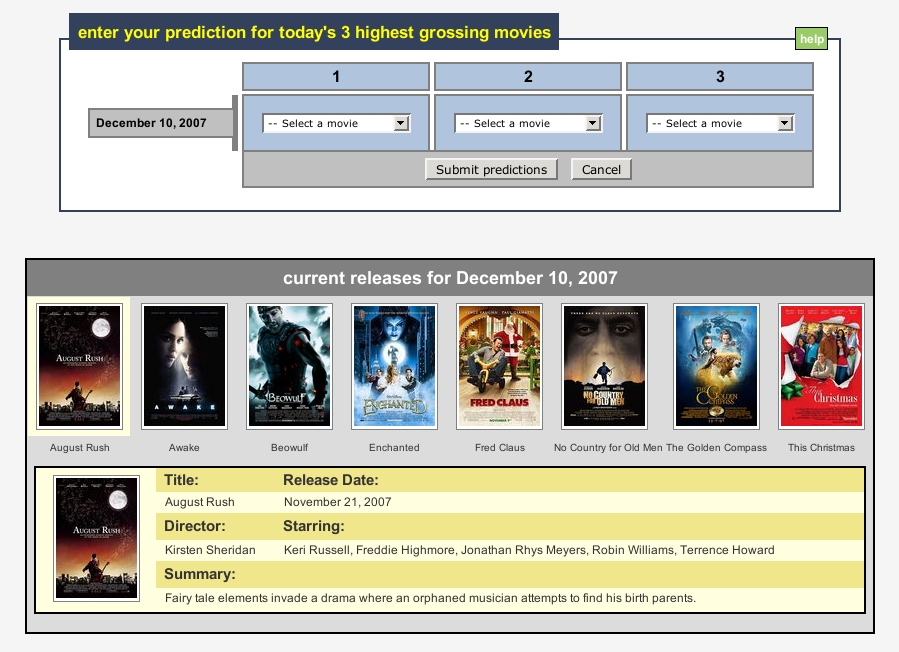This screenshot has height=652, width=899.
Task: Click the Cancel button
Action: pyautogui.click(x=601, y=170)
